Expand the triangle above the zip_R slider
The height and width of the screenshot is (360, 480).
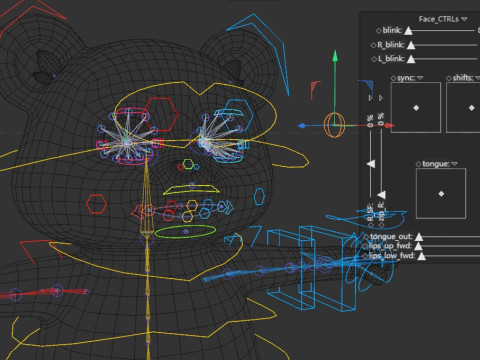[381, 98]
